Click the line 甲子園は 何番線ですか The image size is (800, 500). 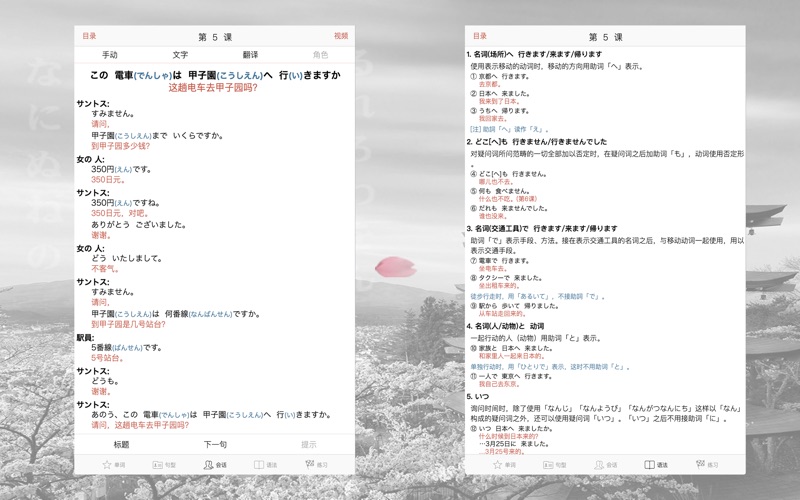tap(176, 314)
